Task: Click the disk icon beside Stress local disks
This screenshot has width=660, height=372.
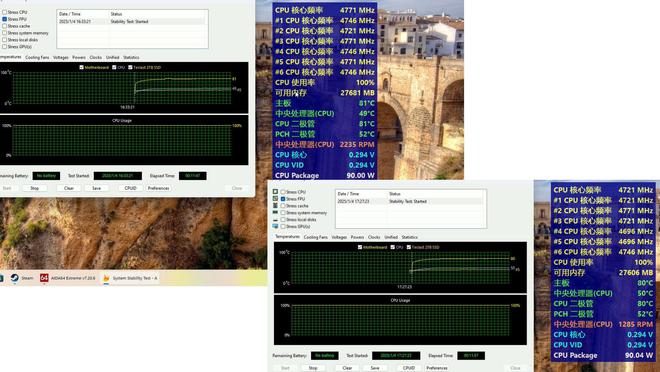Action: point(275,220)
